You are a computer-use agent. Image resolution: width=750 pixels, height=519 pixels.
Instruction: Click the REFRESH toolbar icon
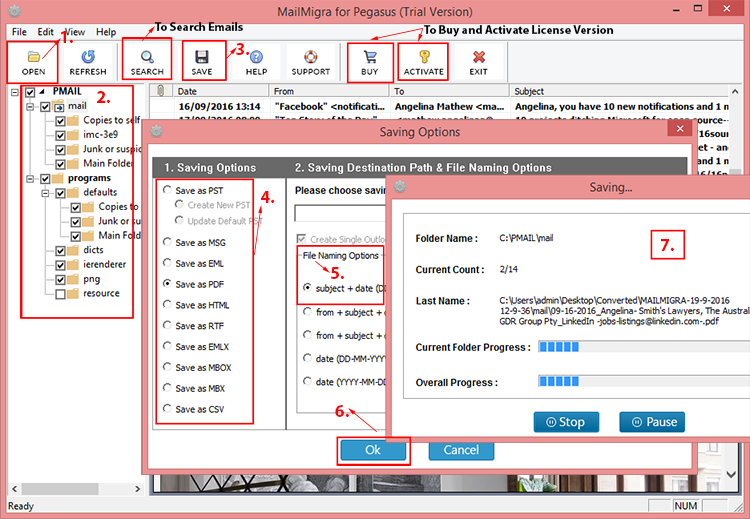[88, 62]
